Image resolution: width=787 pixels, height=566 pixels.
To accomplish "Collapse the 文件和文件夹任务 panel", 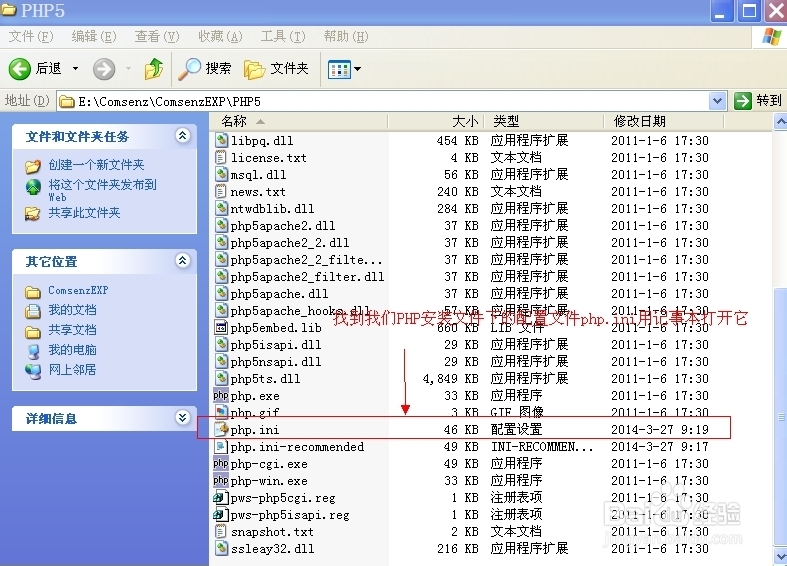I will click(x=182, y=135).
